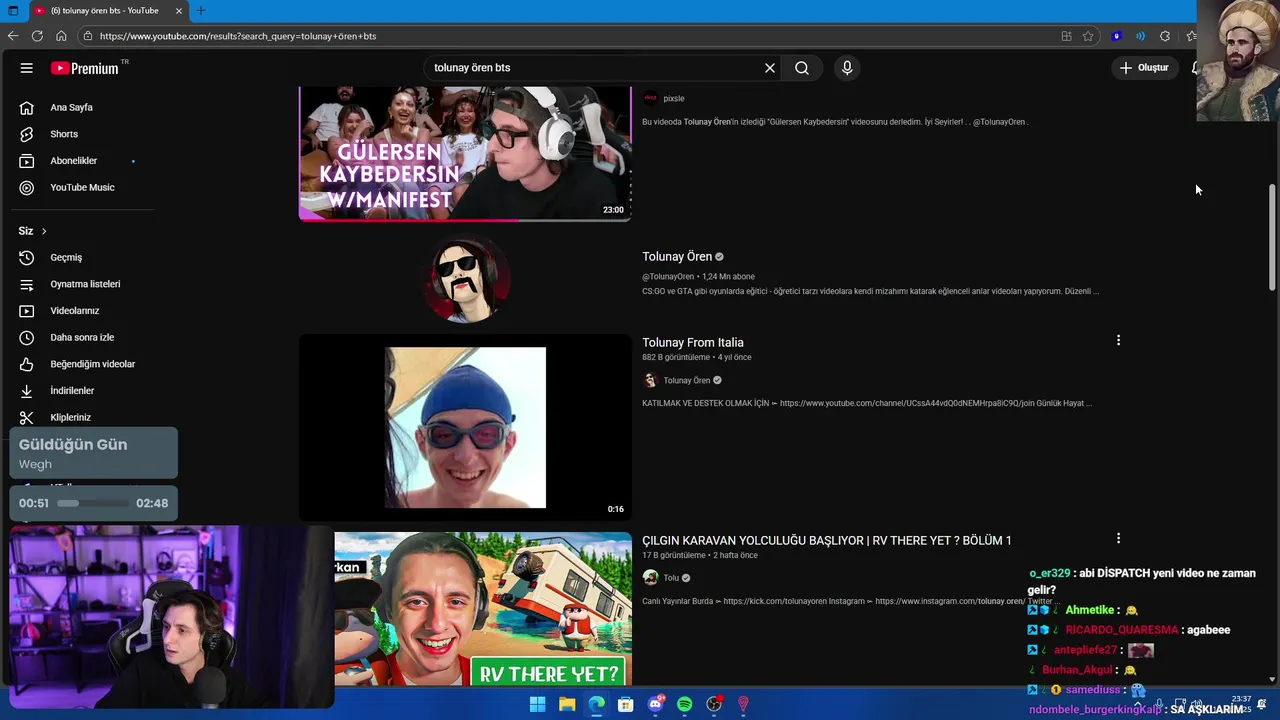1280x720 pixels.
Task: Click the address bar URL field
Action: 570,36
